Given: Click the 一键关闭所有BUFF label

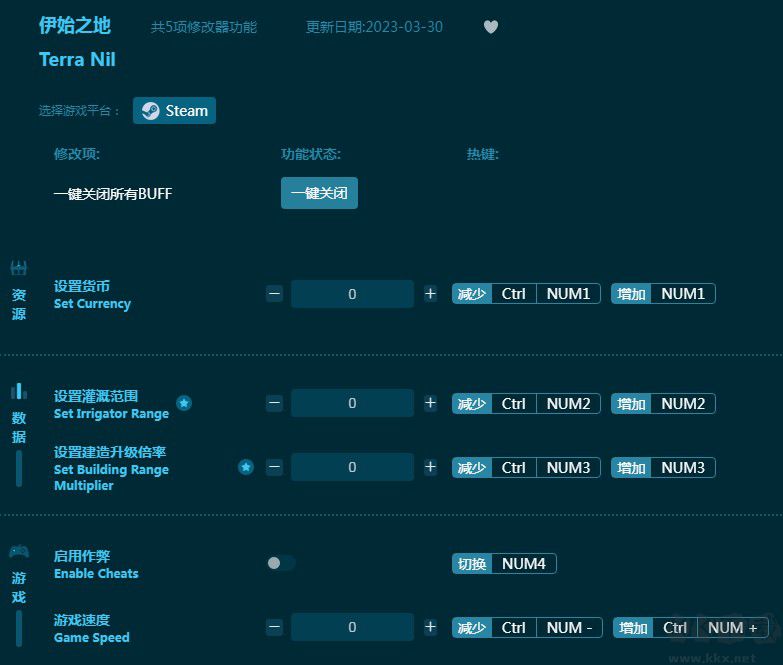Looking at the screenshot, I should [x=113, y=194].
